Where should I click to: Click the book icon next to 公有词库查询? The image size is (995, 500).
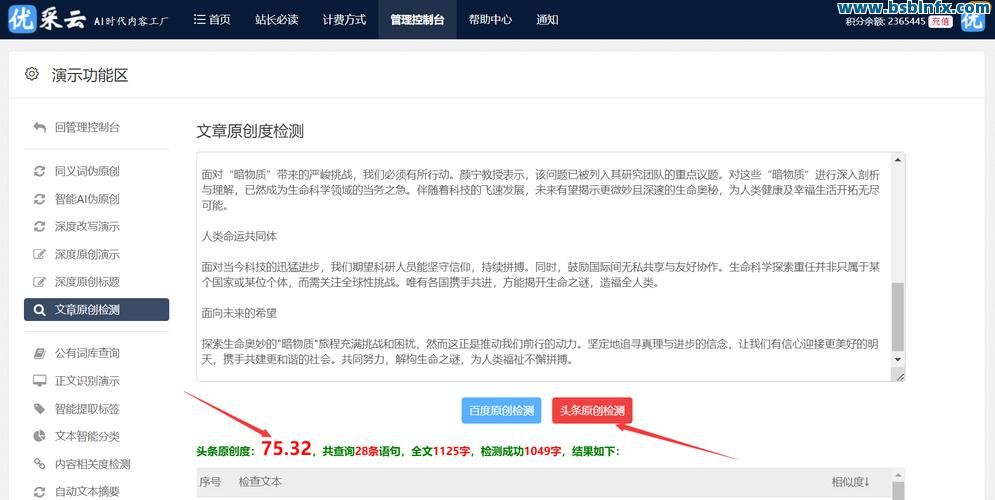[x=39, y=353]
